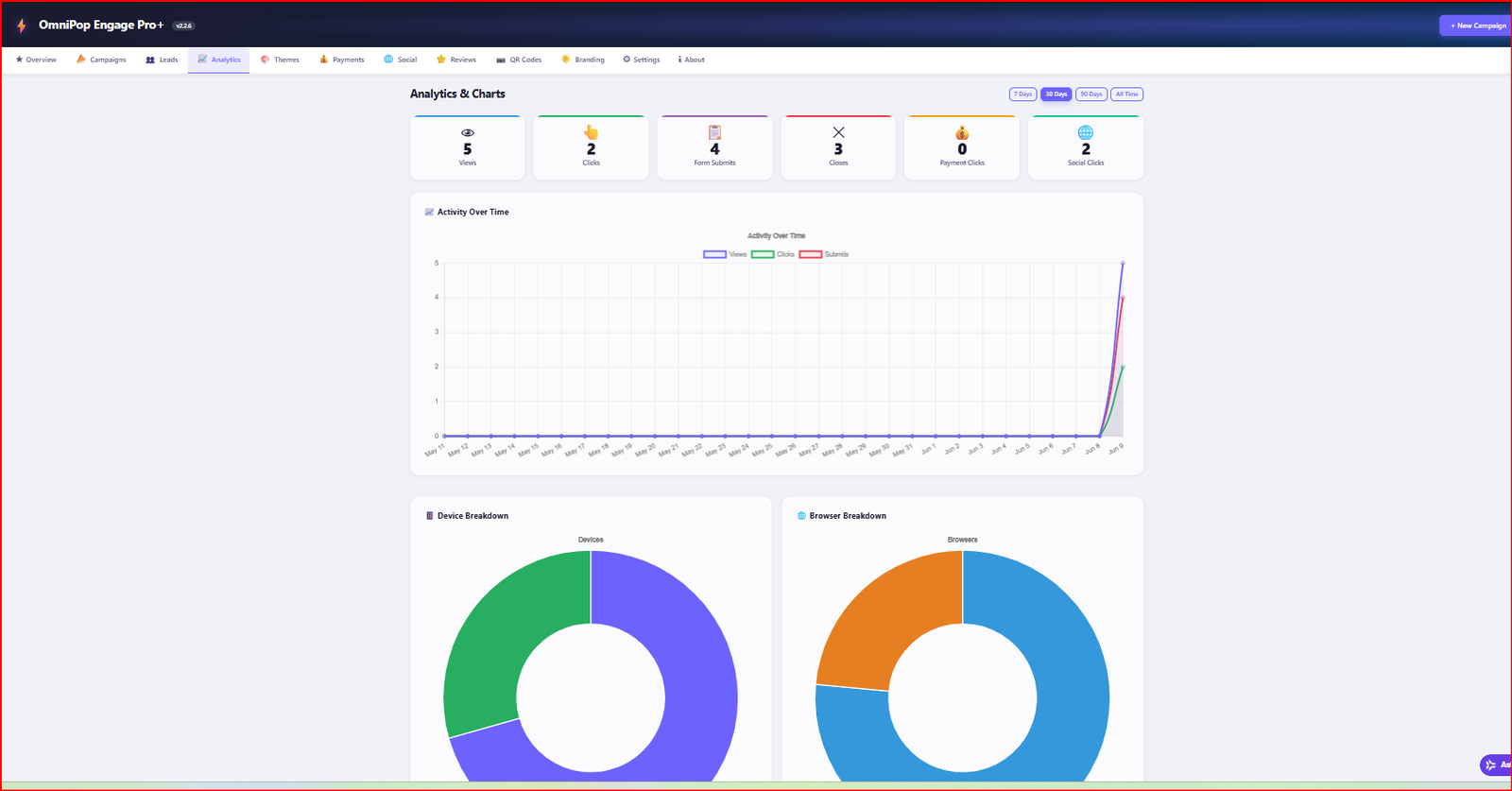Click the Submits data point at value 4
The image size is (1512, 791).
(x=1123, y=298)
